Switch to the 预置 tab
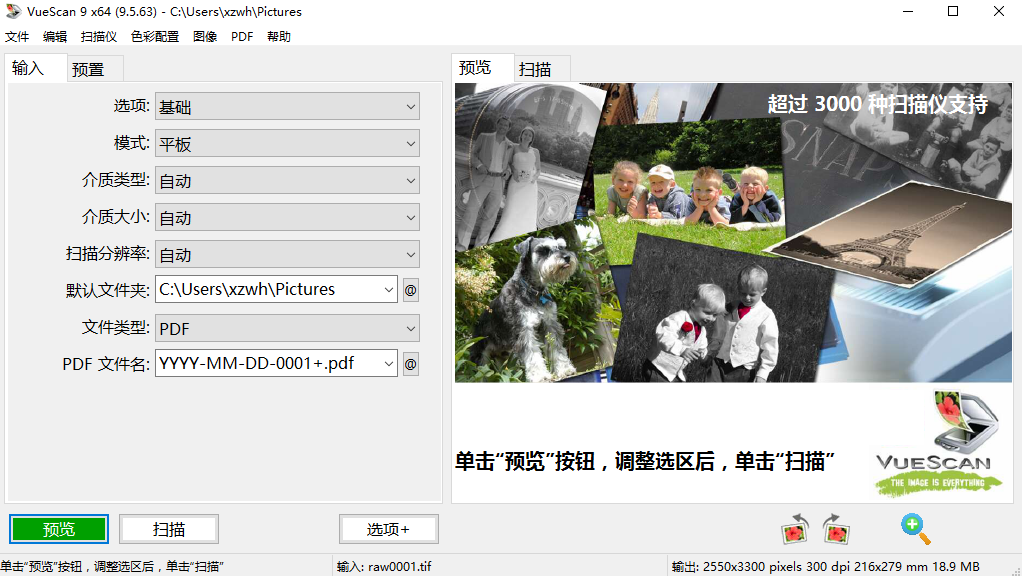The image size is (1022, 576). tap(89, 68)
